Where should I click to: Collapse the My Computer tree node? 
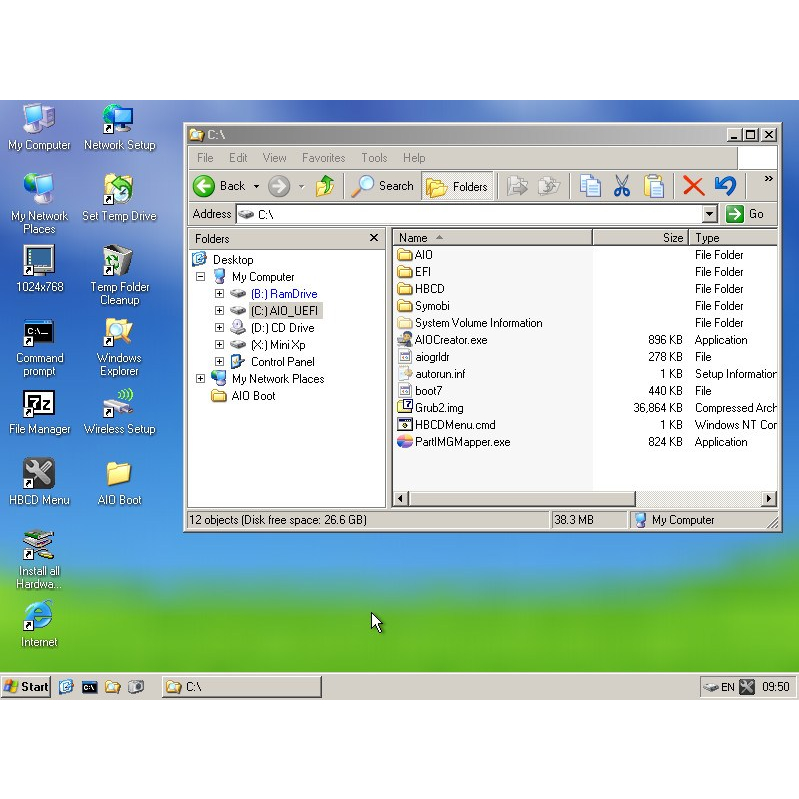(200, 277)
